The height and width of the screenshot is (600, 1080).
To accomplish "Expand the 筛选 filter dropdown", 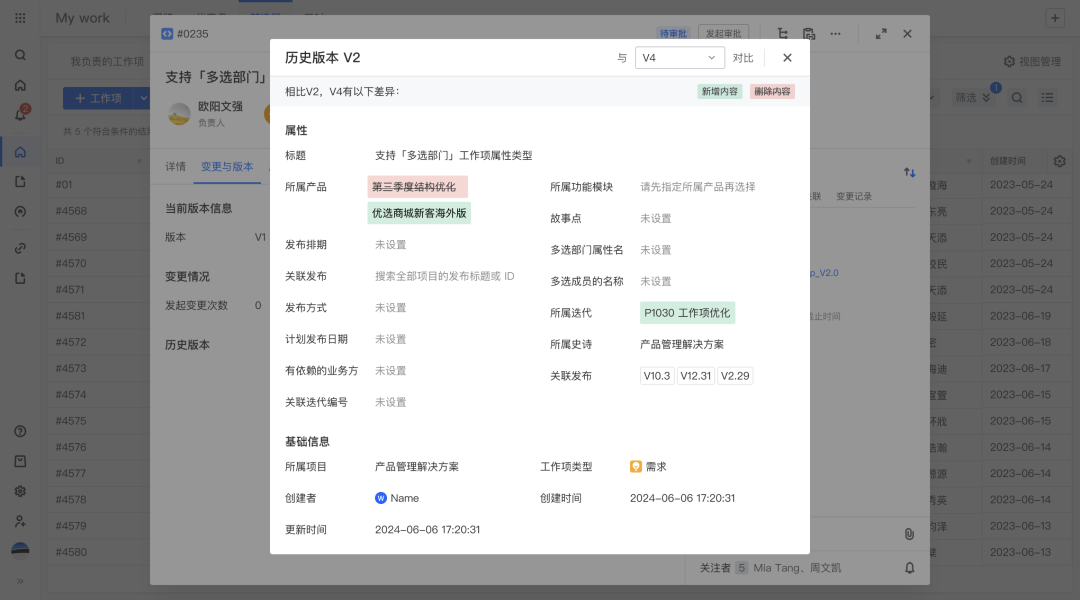I will 972,98.
